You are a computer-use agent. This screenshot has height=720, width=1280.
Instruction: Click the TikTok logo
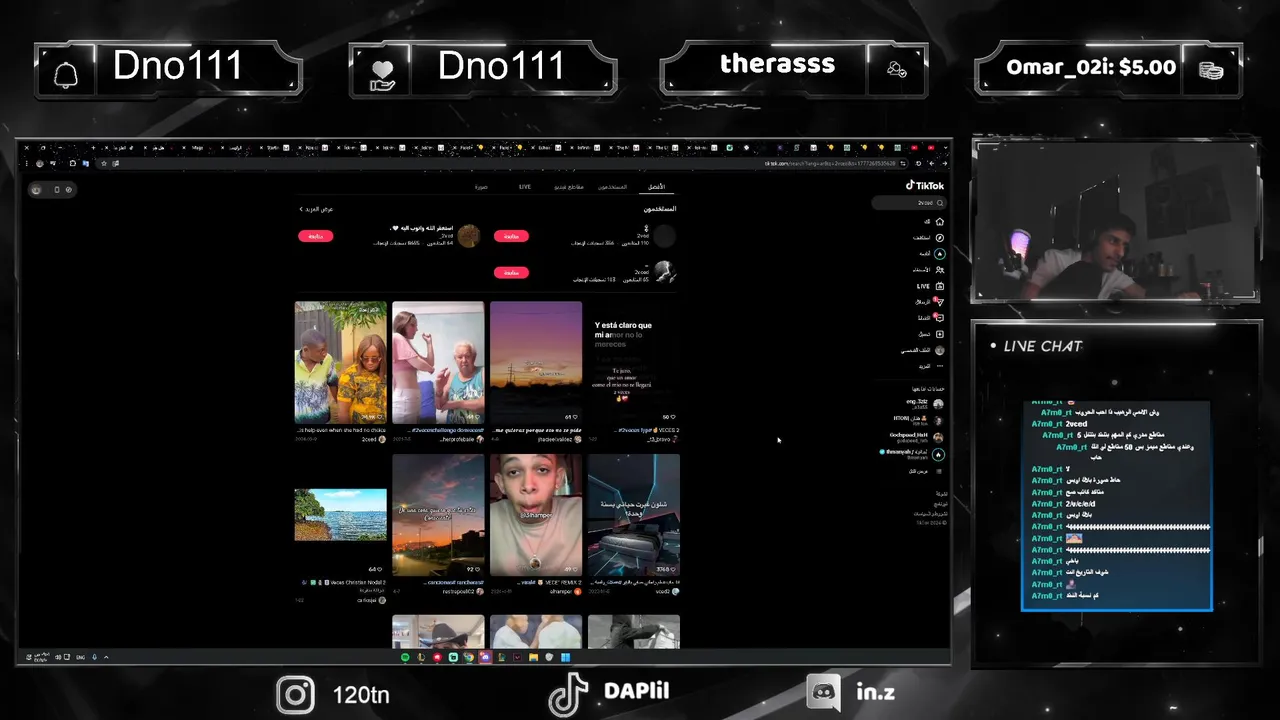point(925,185)
